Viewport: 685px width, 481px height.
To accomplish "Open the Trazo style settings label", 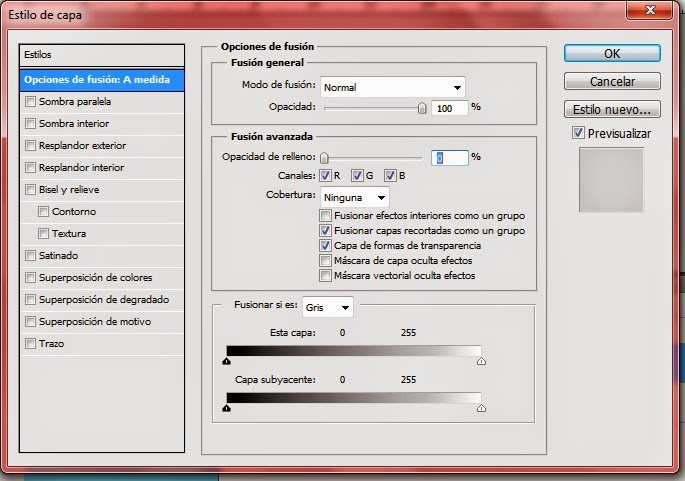I will [52, 343].
